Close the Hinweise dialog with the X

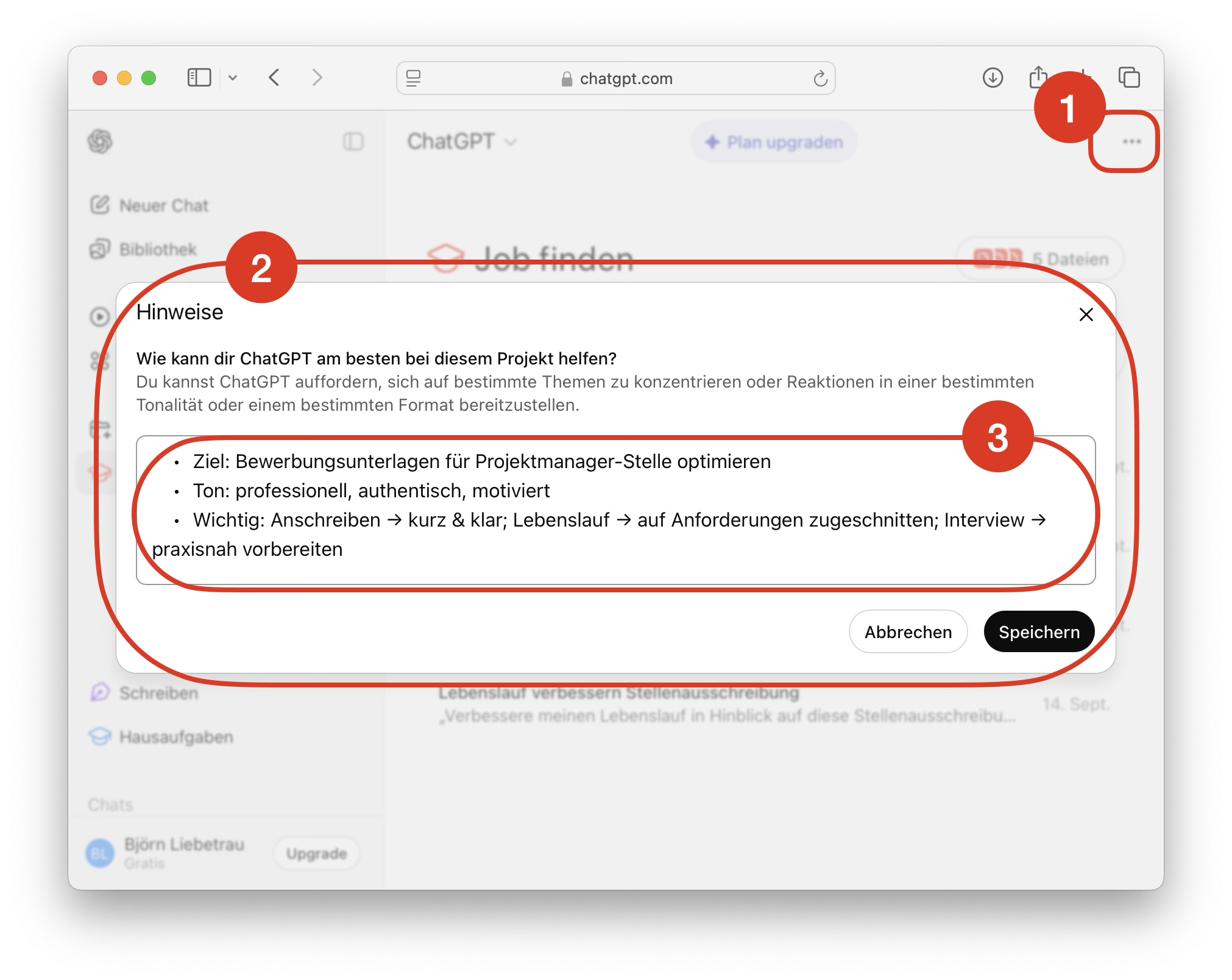pyautogui.click(x=1086, y=314)
